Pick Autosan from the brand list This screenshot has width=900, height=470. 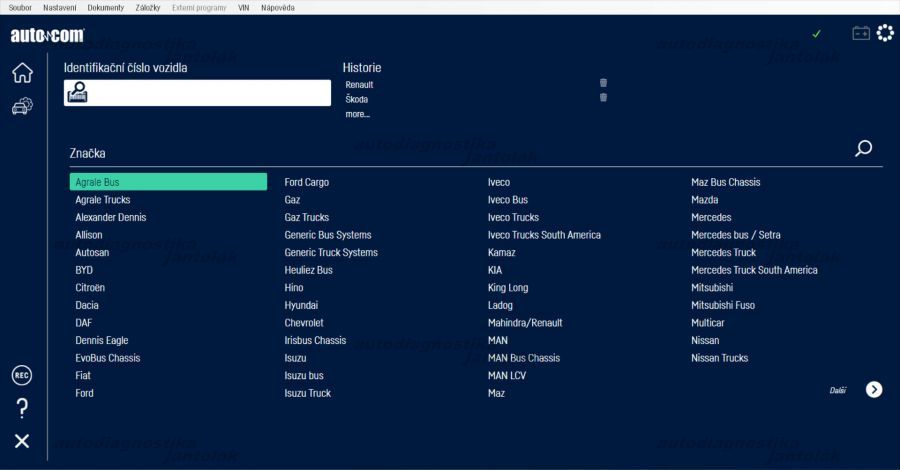click(x=92, y=253)
